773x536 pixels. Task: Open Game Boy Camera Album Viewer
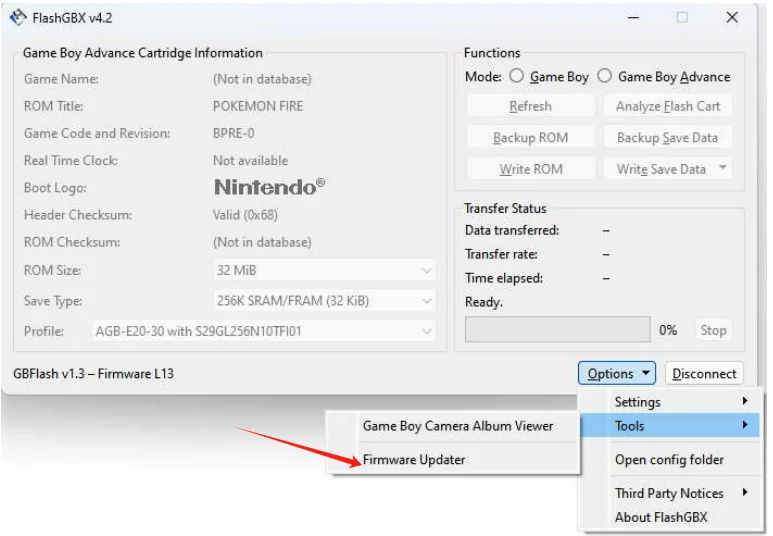coord(457,426)
